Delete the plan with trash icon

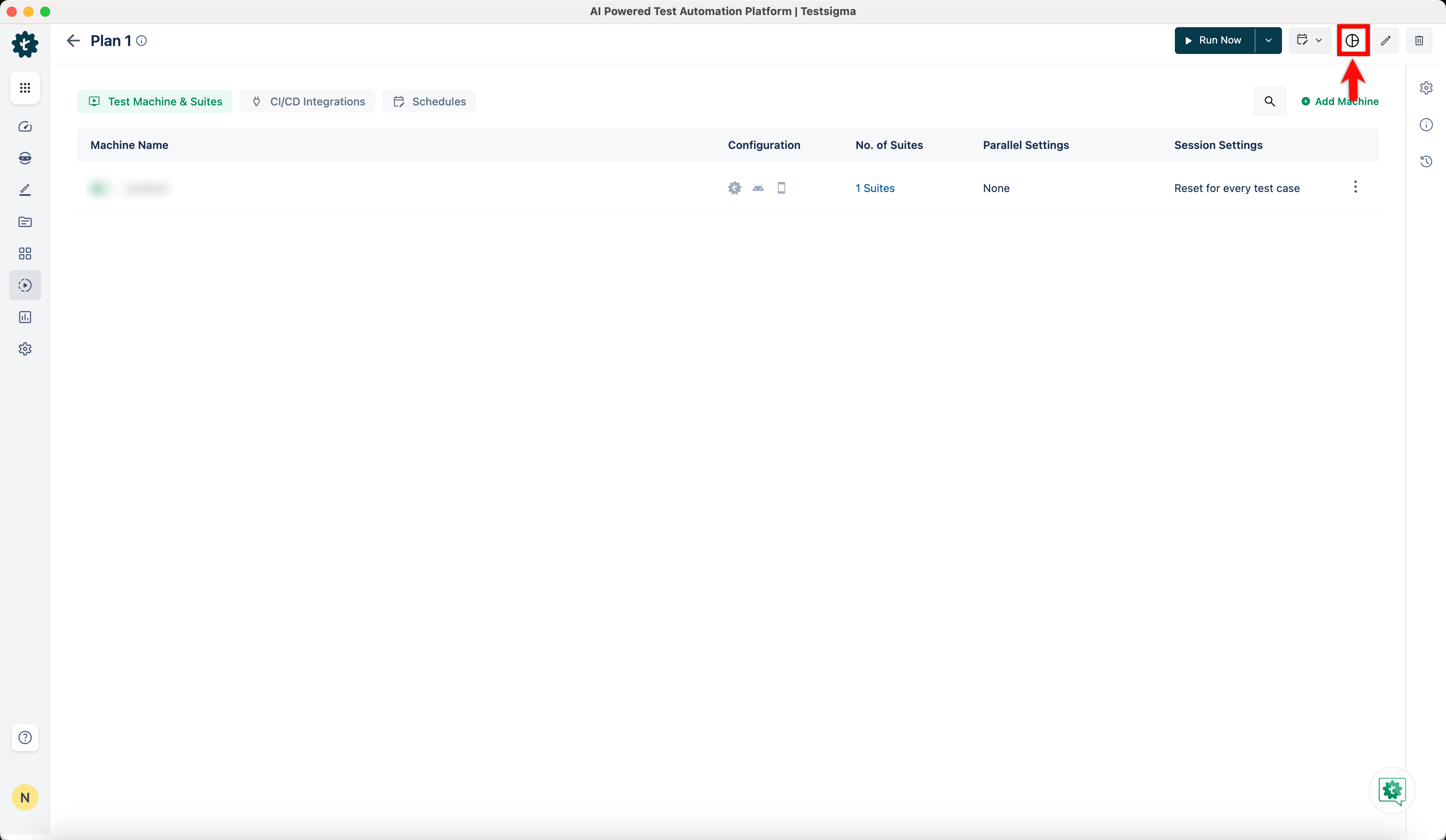click(x=1418, y=40)
